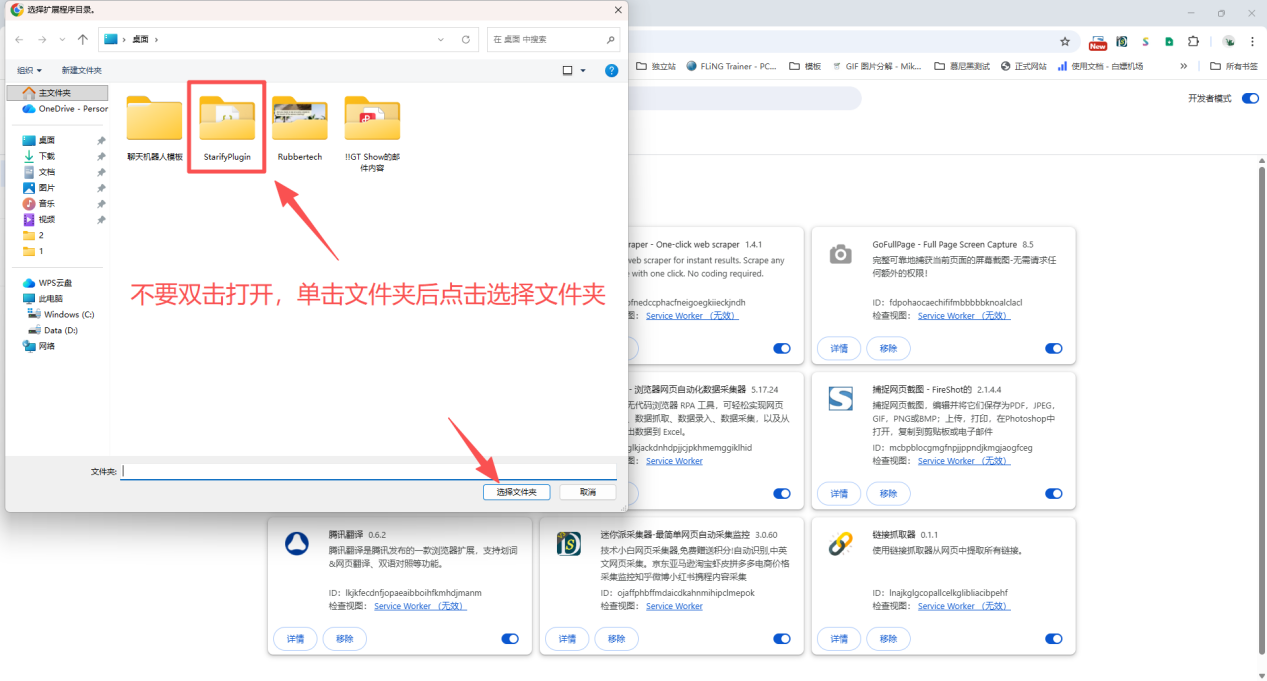The image size is (1267, 681).
Task: Disable the GoFullPage extension toggle
Action: point(1053,348)
